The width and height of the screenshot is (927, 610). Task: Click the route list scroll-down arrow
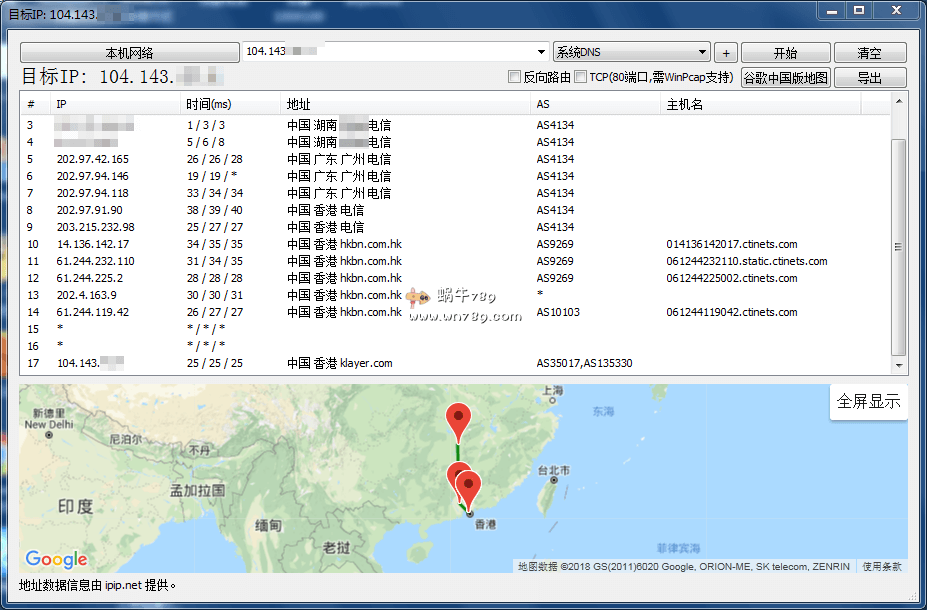point(898,367)
